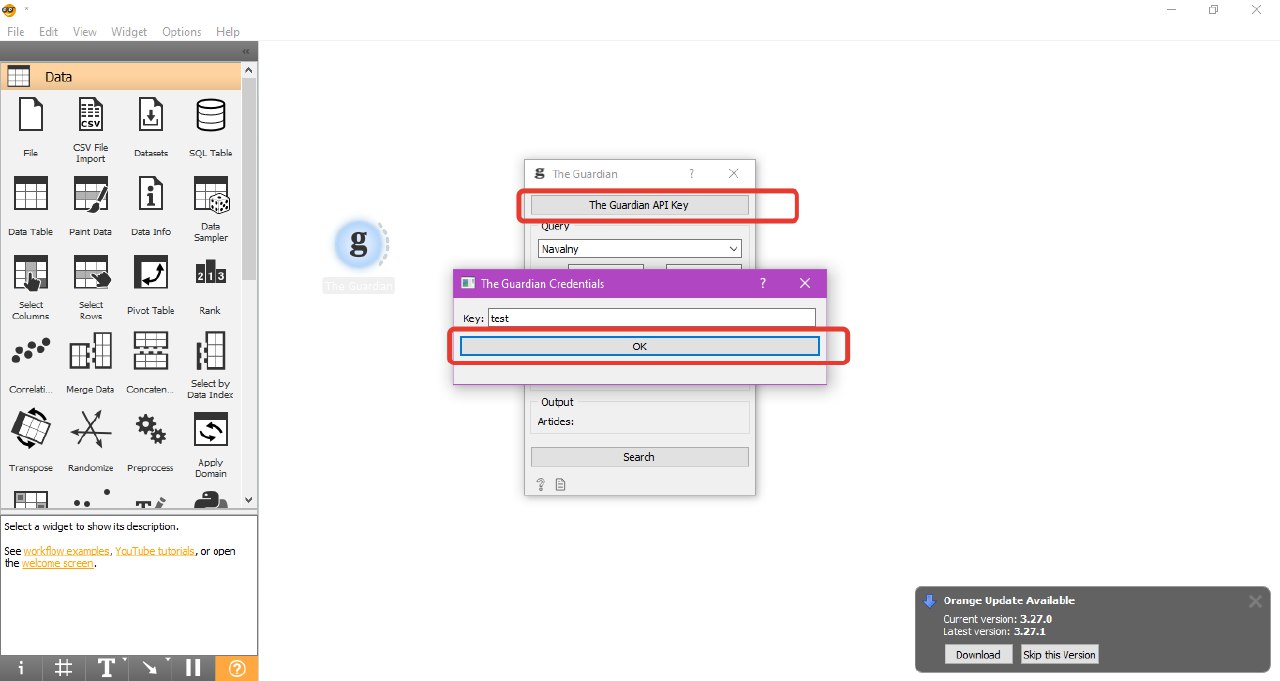This screenshot has height=681, width=1280.
Task: Select the Paint Data widget
Action: click(91, 193)
